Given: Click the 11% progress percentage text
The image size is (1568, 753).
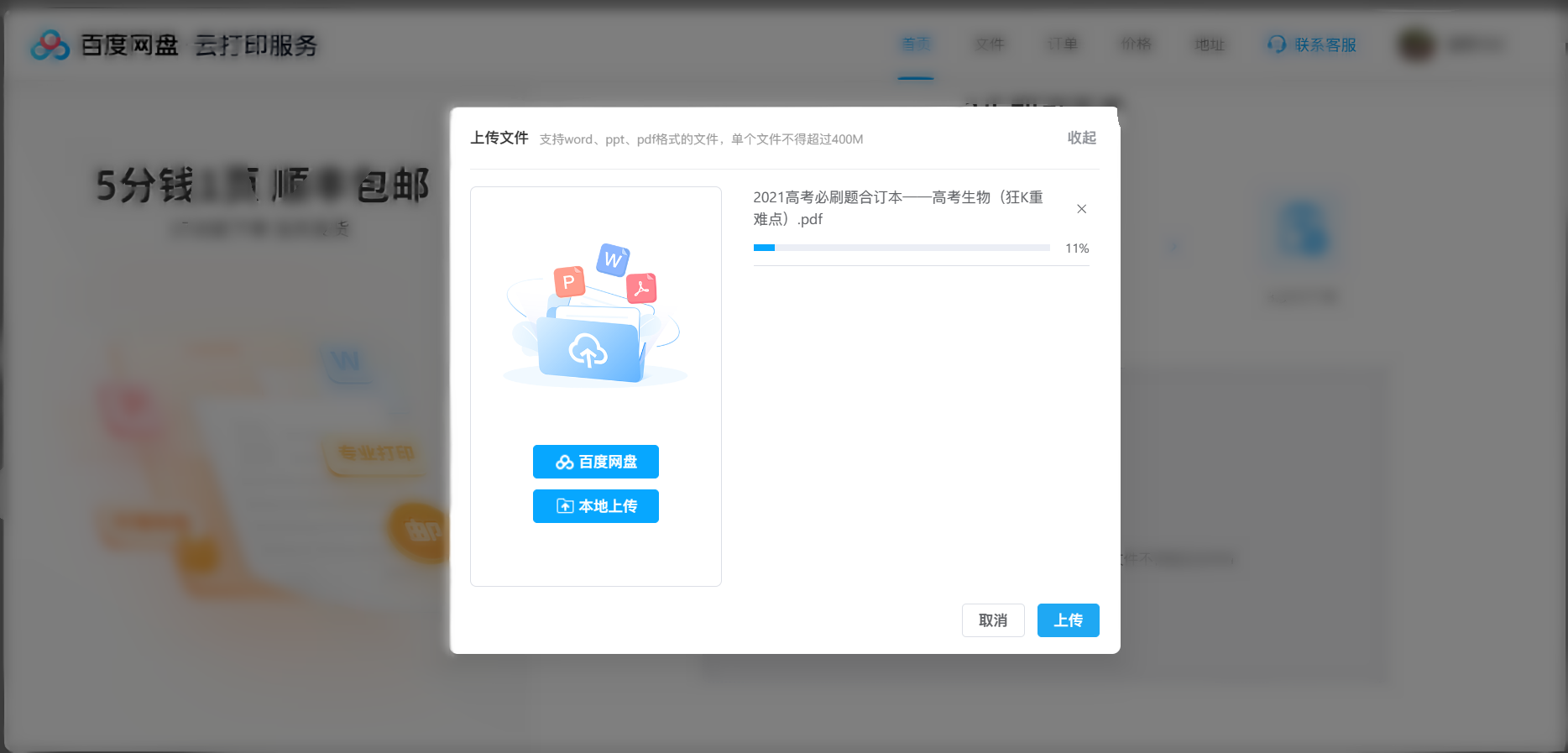Looking at the screenshot, I should (x=1077, y=248).
